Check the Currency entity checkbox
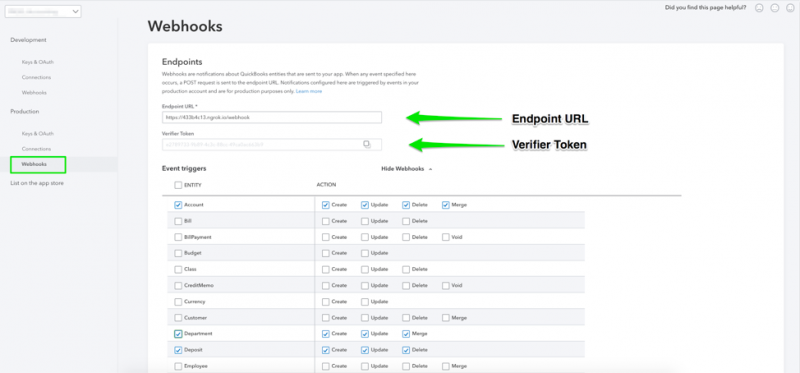Image resolution: width=800 pixels, height=373 pixels. (x=178, y=302)
